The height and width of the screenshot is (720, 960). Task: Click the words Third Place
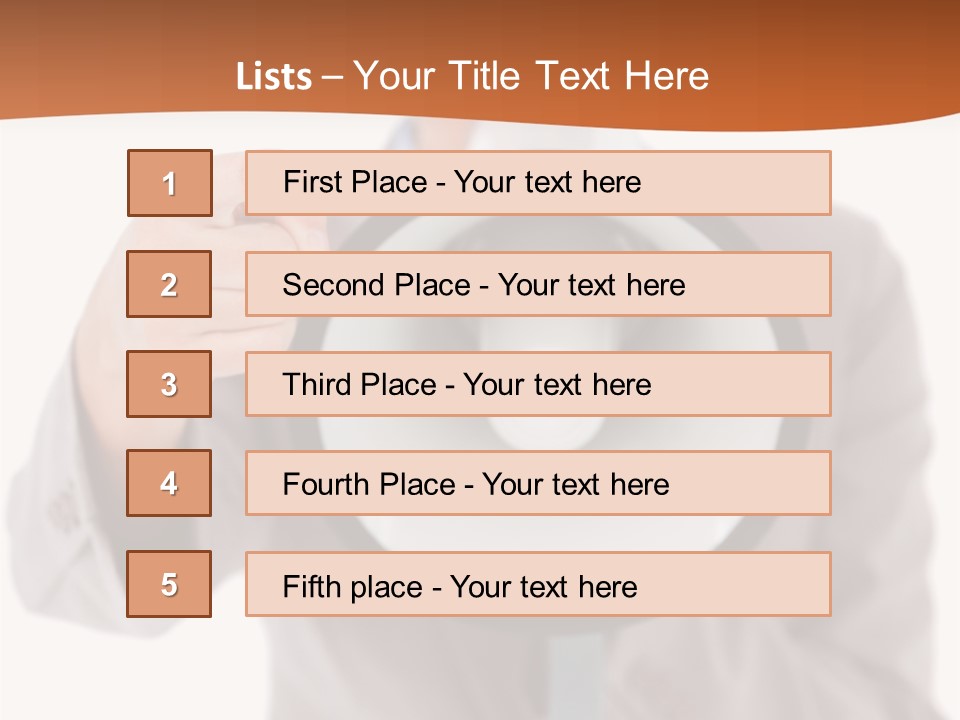pos(359,384)
